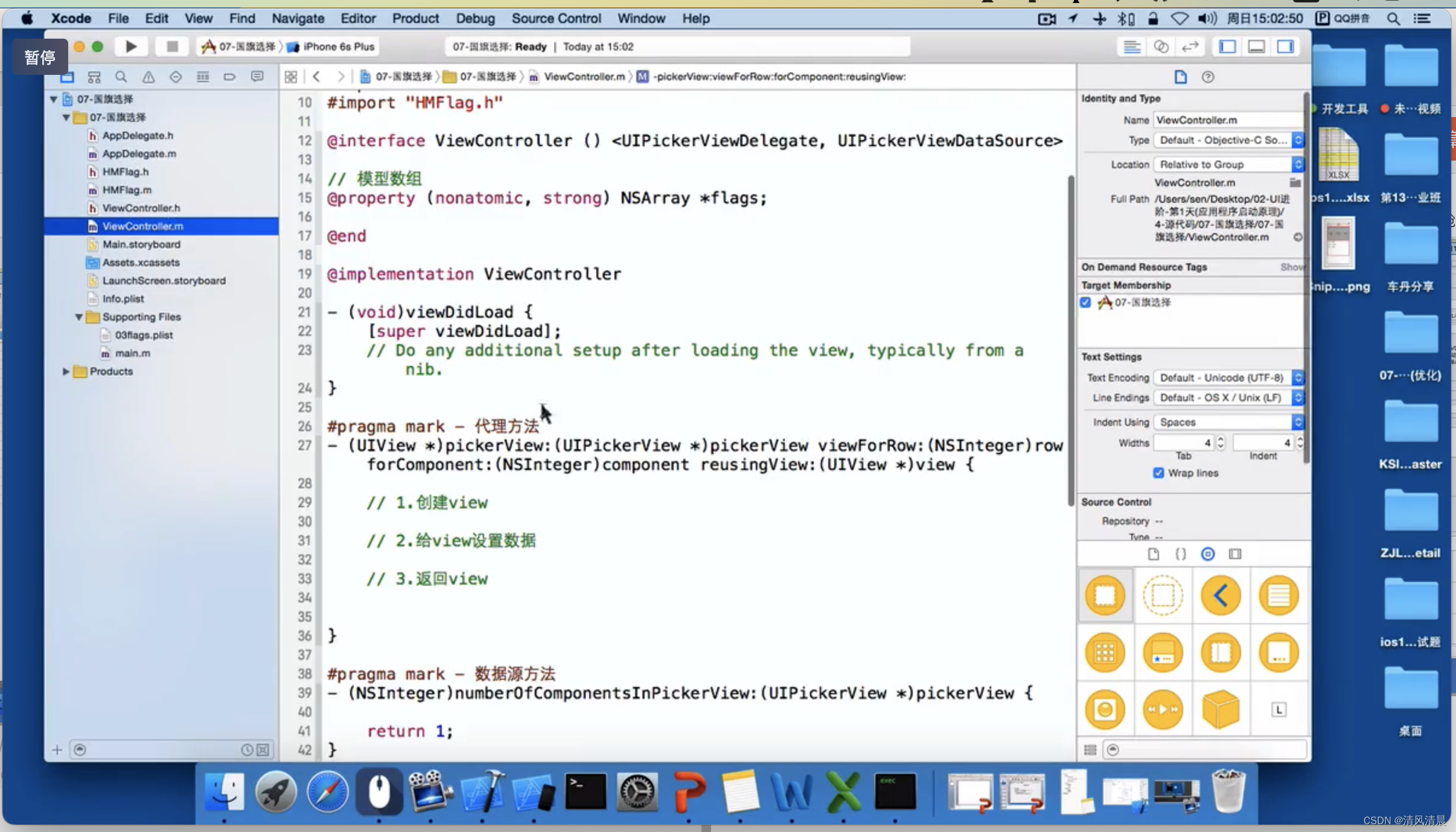Viewport: 1456px width, 832px height.
Task: Show the File inspector
Action: click(1181, 77)
